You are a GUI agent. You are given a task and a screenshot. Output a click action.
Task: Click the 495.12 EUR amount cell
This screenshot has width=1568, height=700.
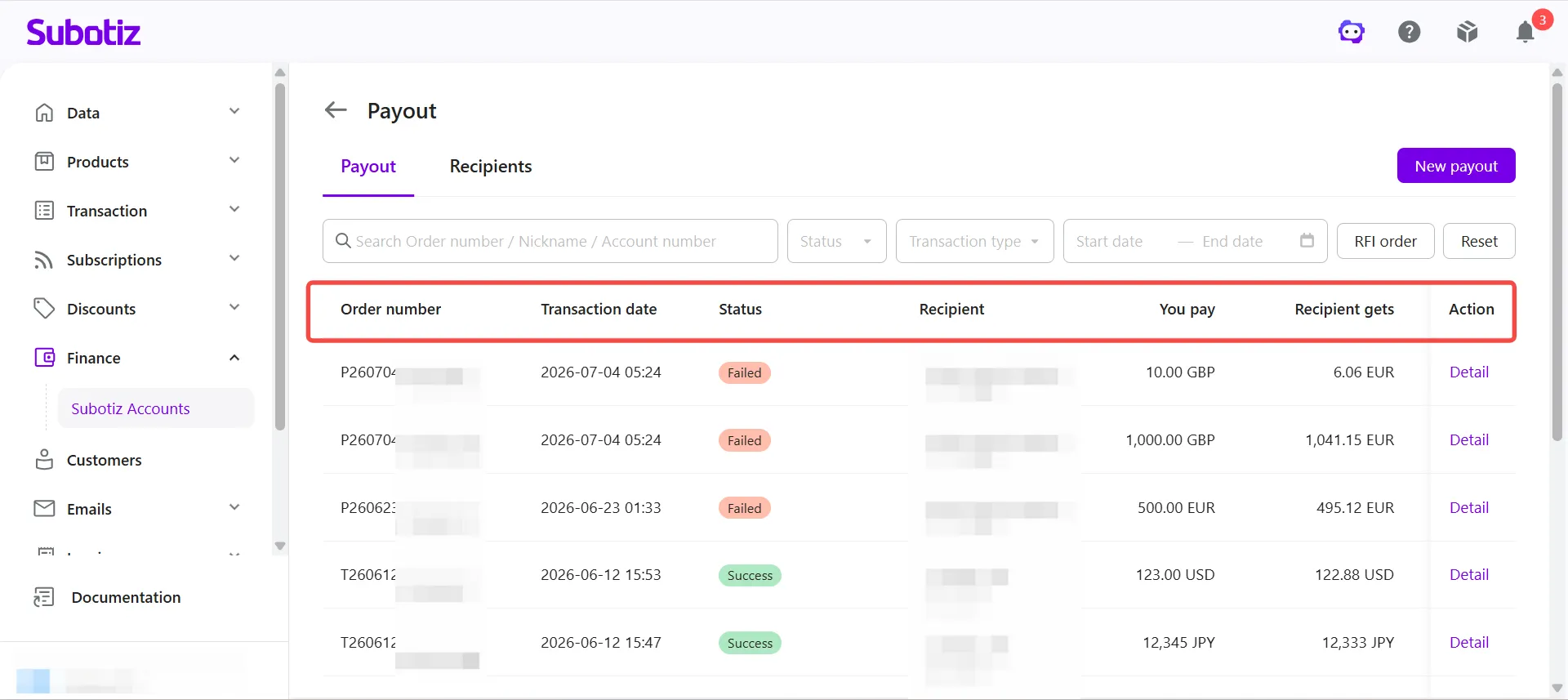coord(1355,508)
